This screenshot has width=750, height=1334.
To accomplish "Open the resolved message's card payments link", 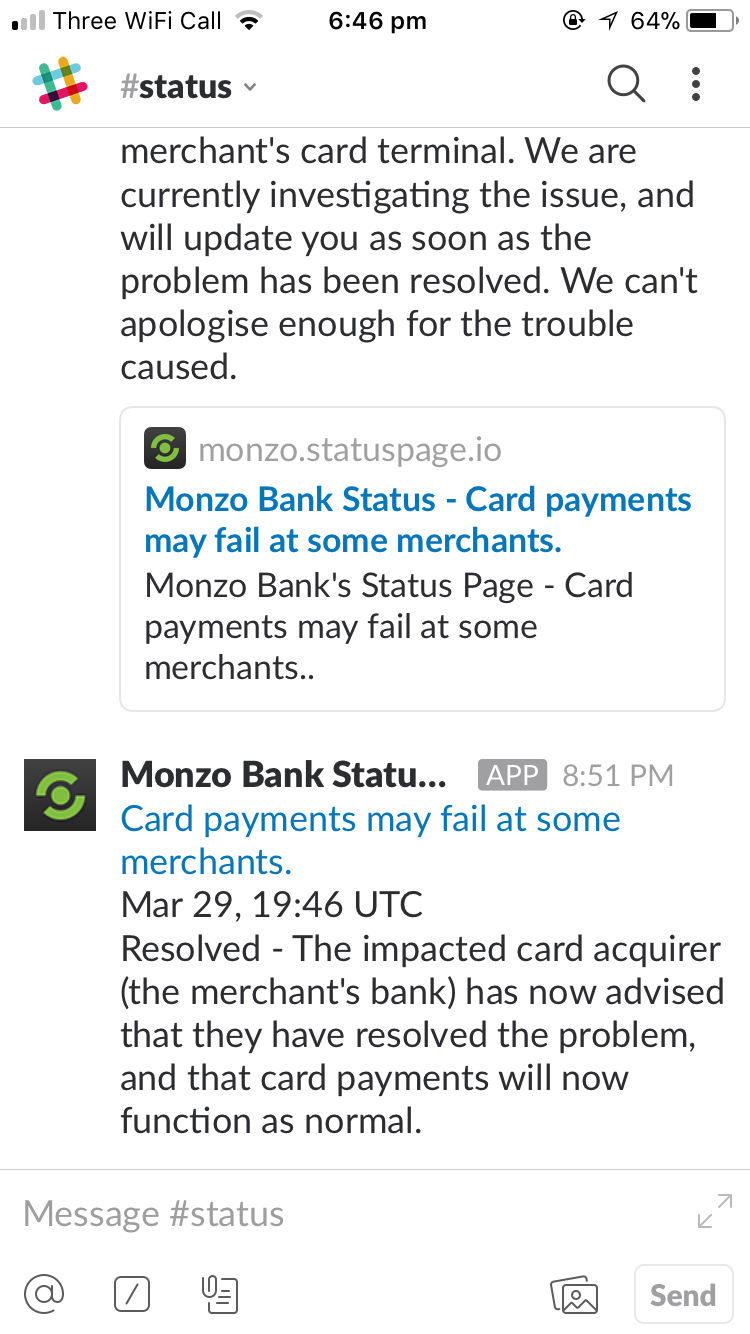I will pyautogui.click(x=370, y=840).
